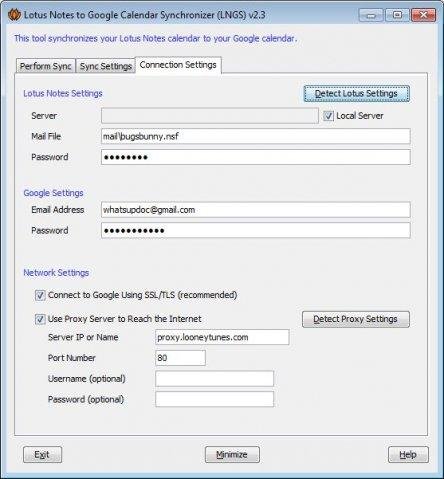The height and width of the screenshot is (479, 444).
Task: Focus the Mail File field
Action: point(256,136)
